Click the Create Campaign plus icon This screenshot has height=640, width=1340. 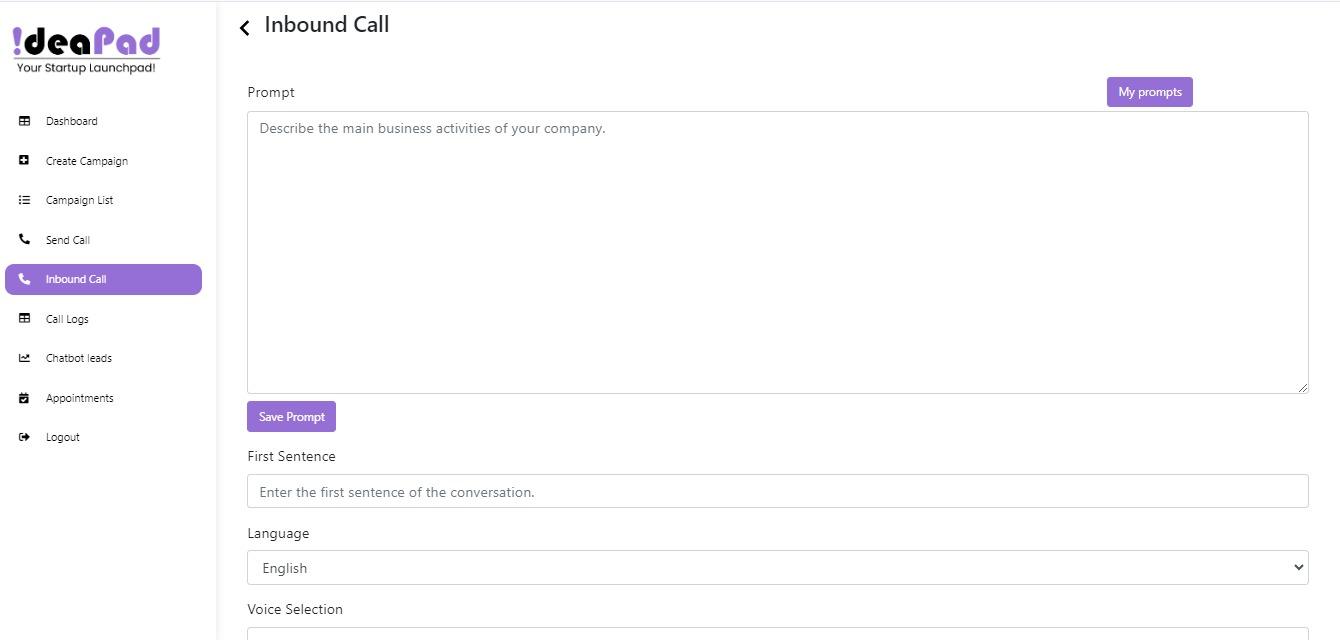pyautogui.click(x=25, y=160)
